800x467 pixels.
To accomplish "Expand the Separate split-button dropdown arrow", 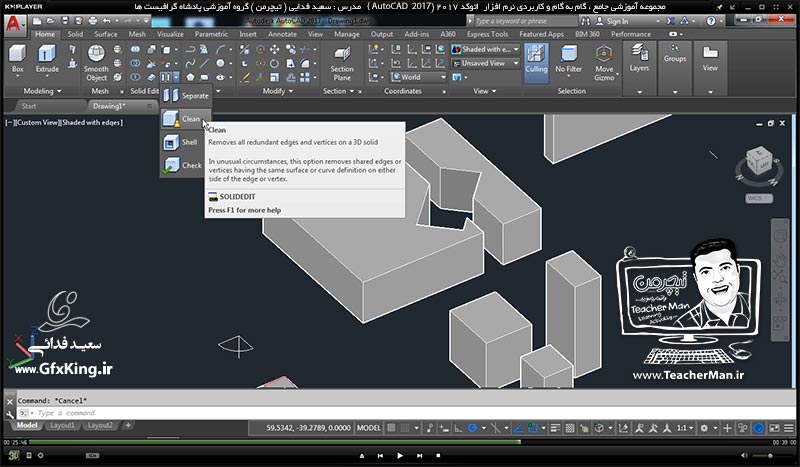I will pos(176,78).
